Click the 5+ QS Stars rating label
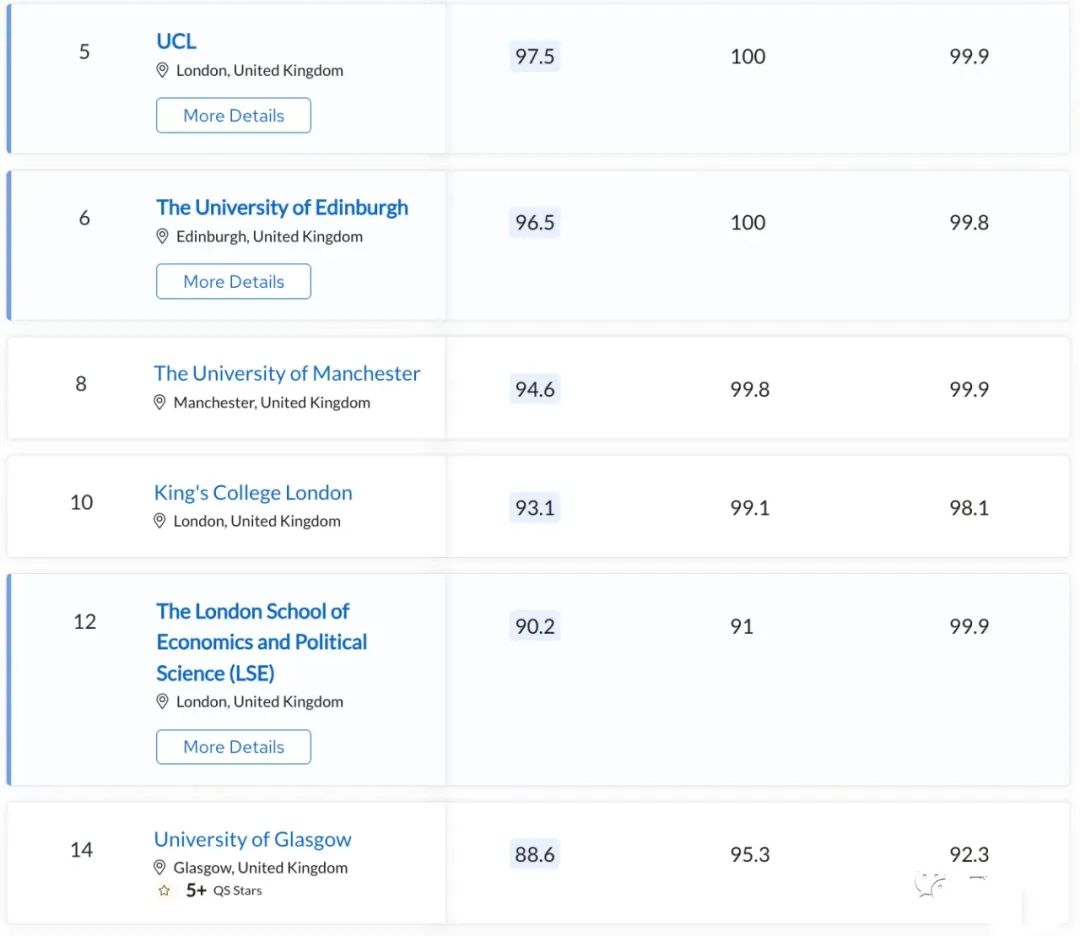Image resolution: width=1080 pixels, height=936 pixels. click(x=224, y=890)
